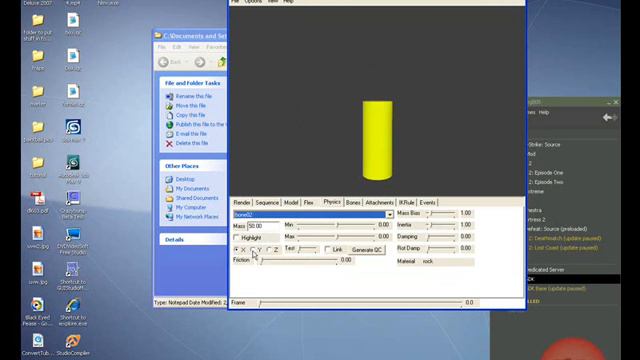Click the My Computer icon in Other Places
The image size is (640, 360).
click(169, 207)
